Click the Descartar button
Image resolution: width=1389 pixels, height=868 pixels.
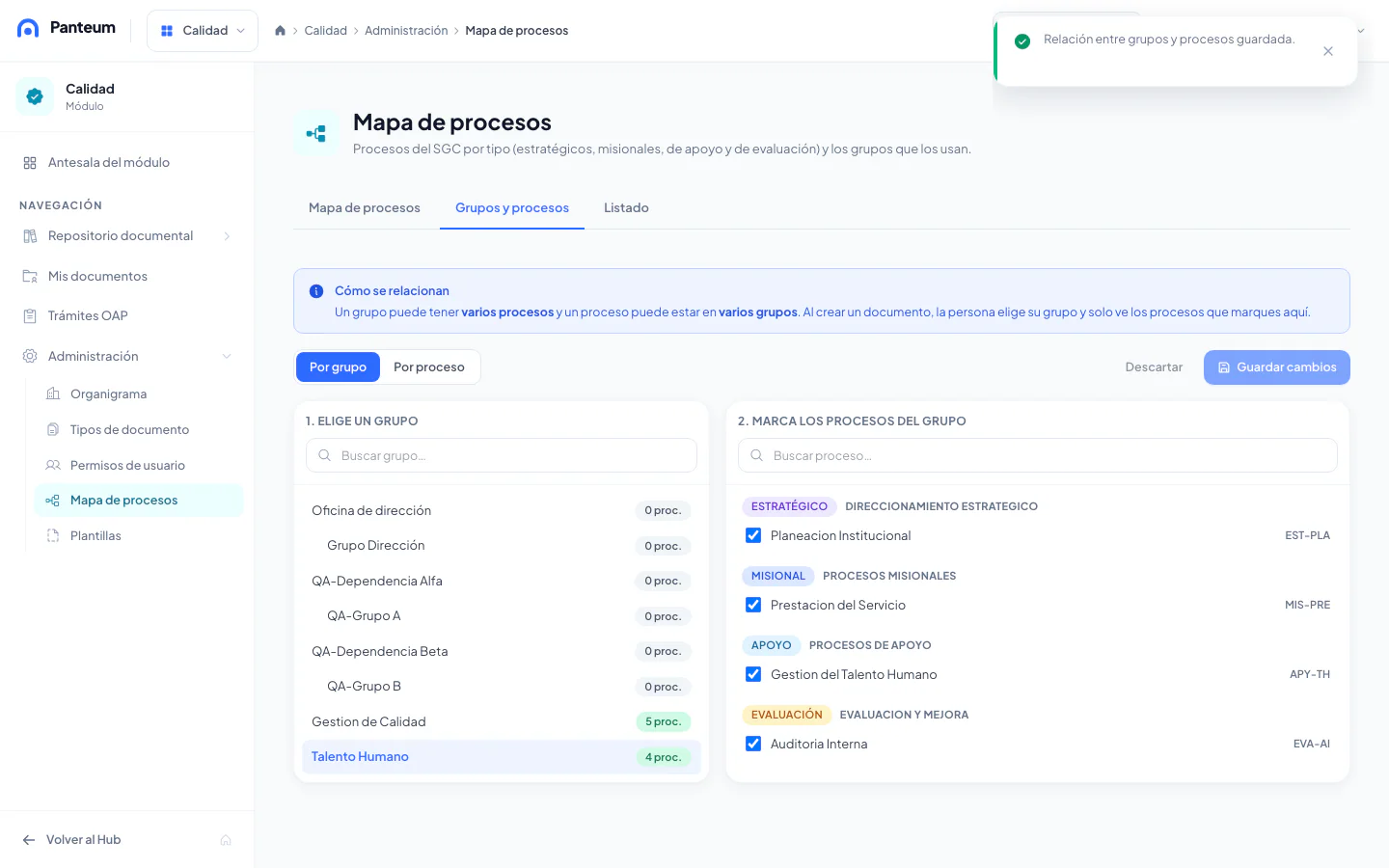[x=1154, y=367]
